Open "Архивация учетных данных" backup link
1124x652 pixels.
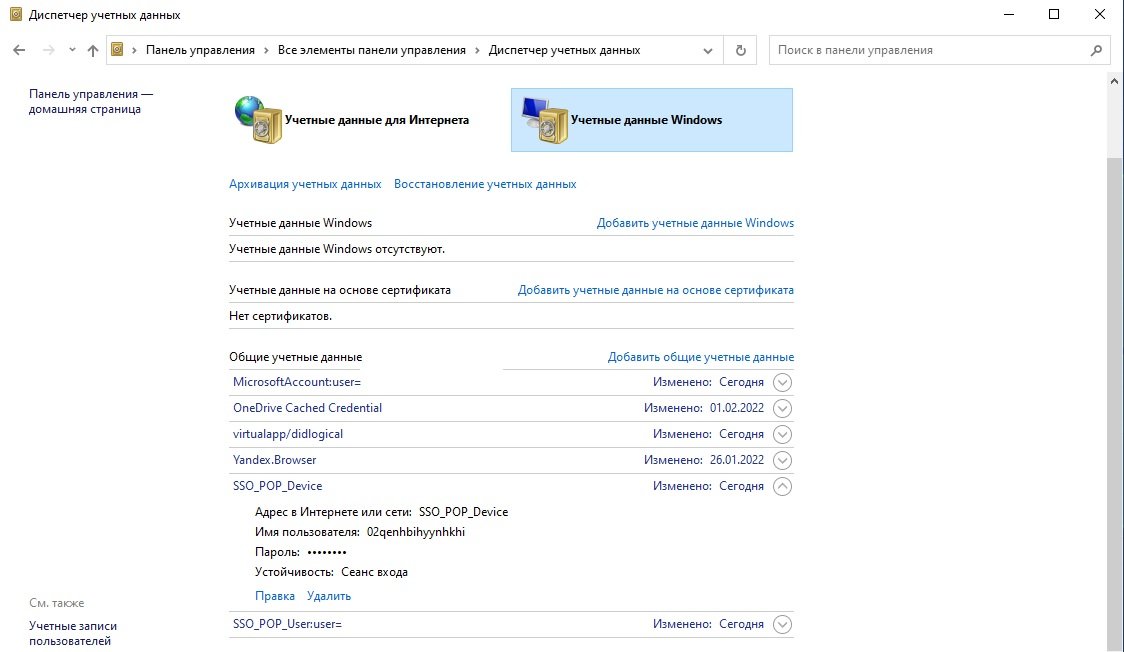pyautogui.click(x=305, y=184)
